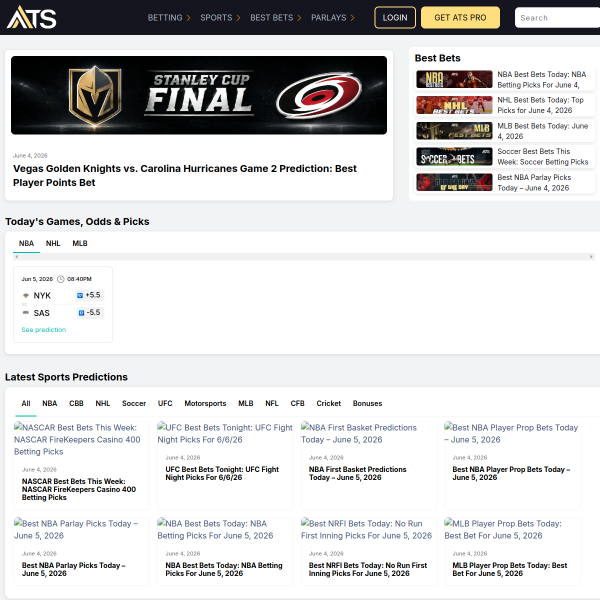Click the LOGIN button
This screenshot has width=600, height=600.
pos(395,18)
